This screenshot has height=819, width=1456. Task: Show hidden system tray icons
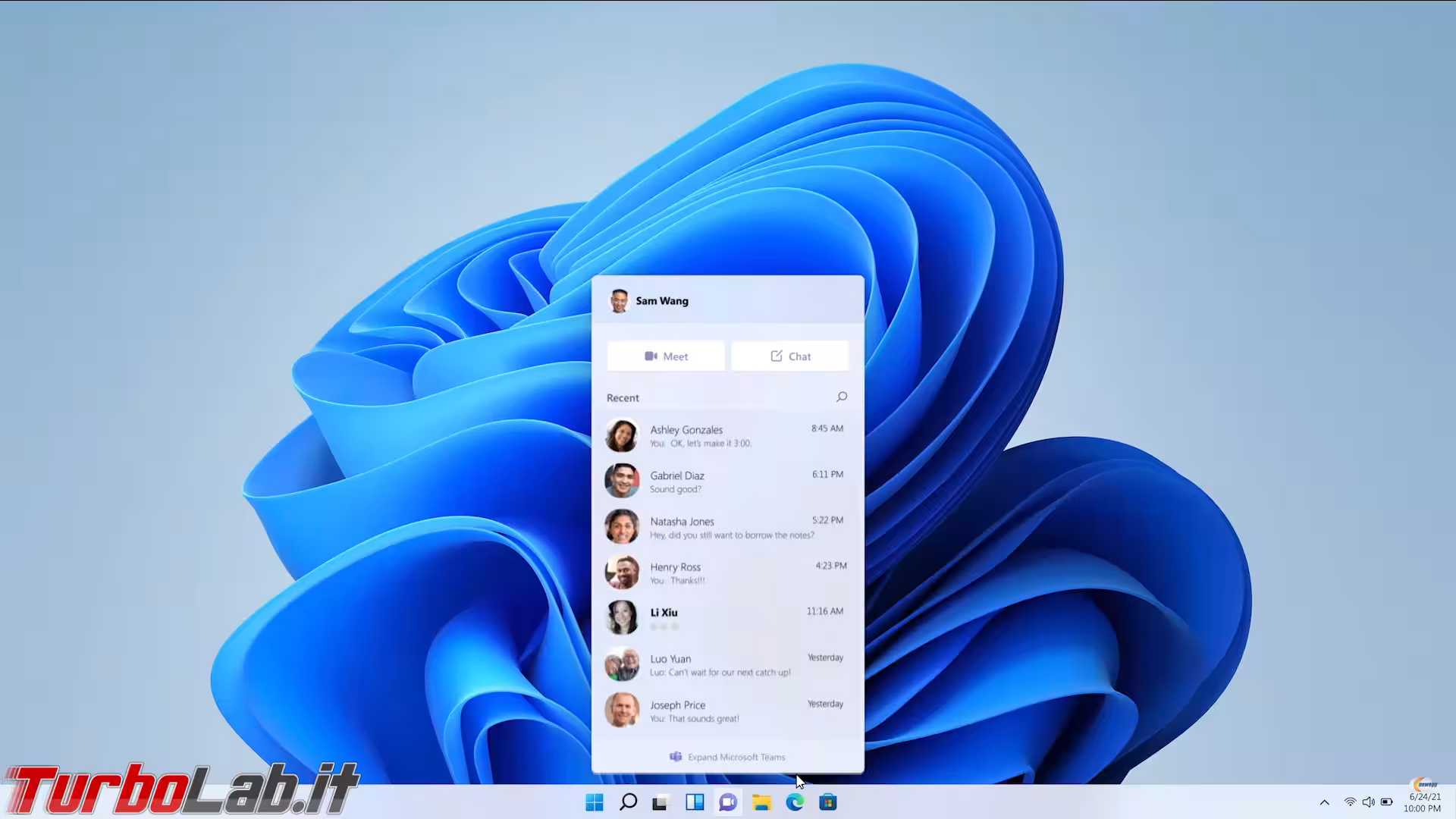1324,802
